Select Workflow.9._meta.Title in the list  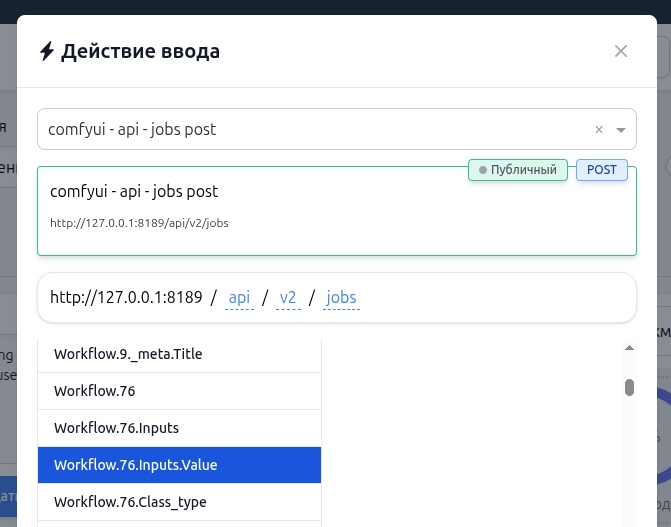click(x=179, y=354)
